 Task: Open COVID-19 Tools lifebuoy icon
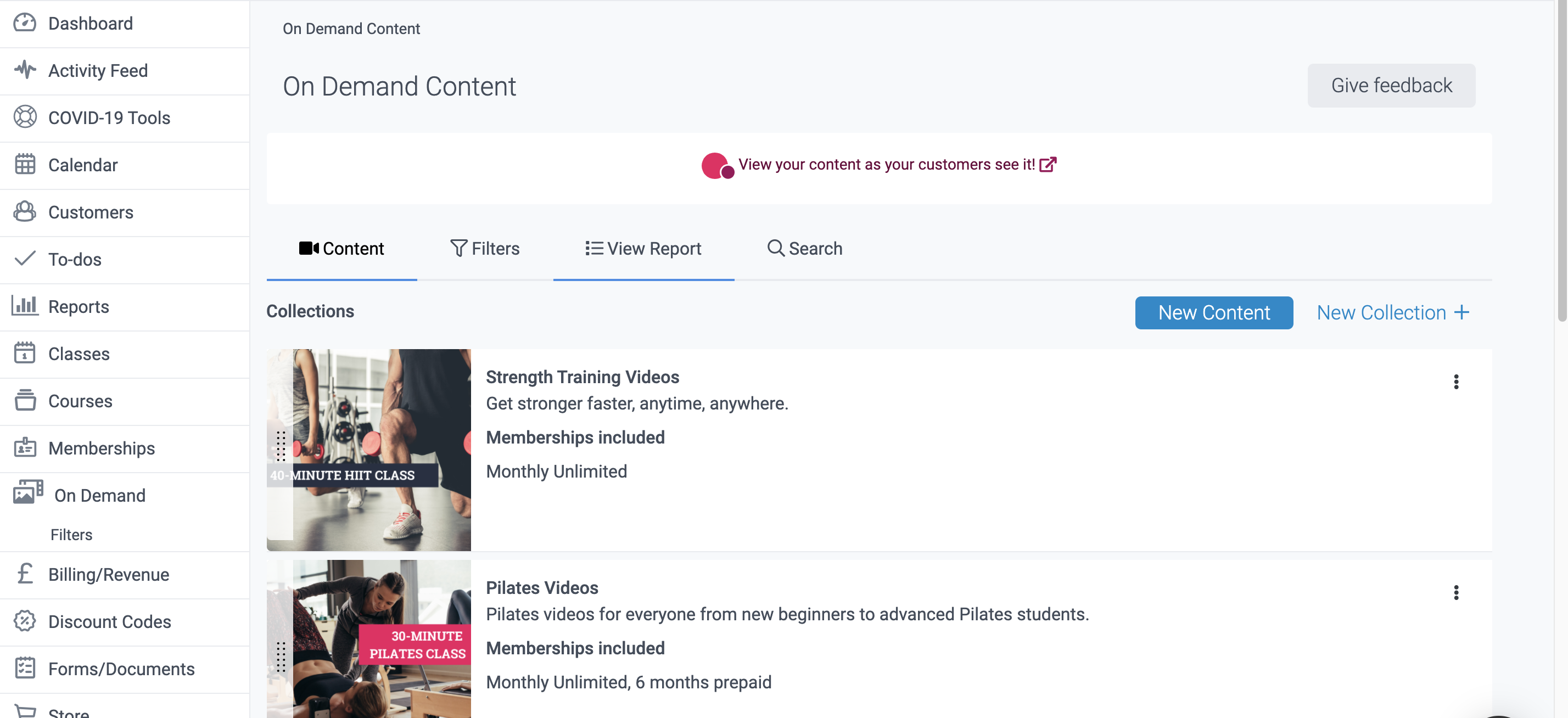[25, 117]
